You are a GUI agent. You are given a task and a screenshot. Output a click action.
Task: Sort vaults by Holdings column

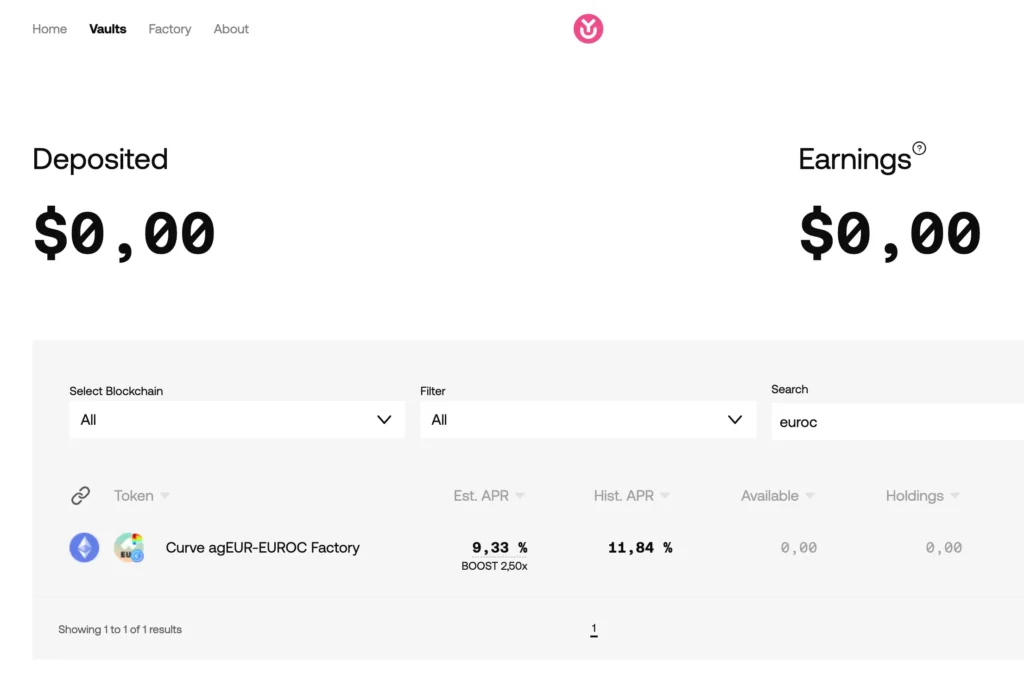tap(922, 496)
